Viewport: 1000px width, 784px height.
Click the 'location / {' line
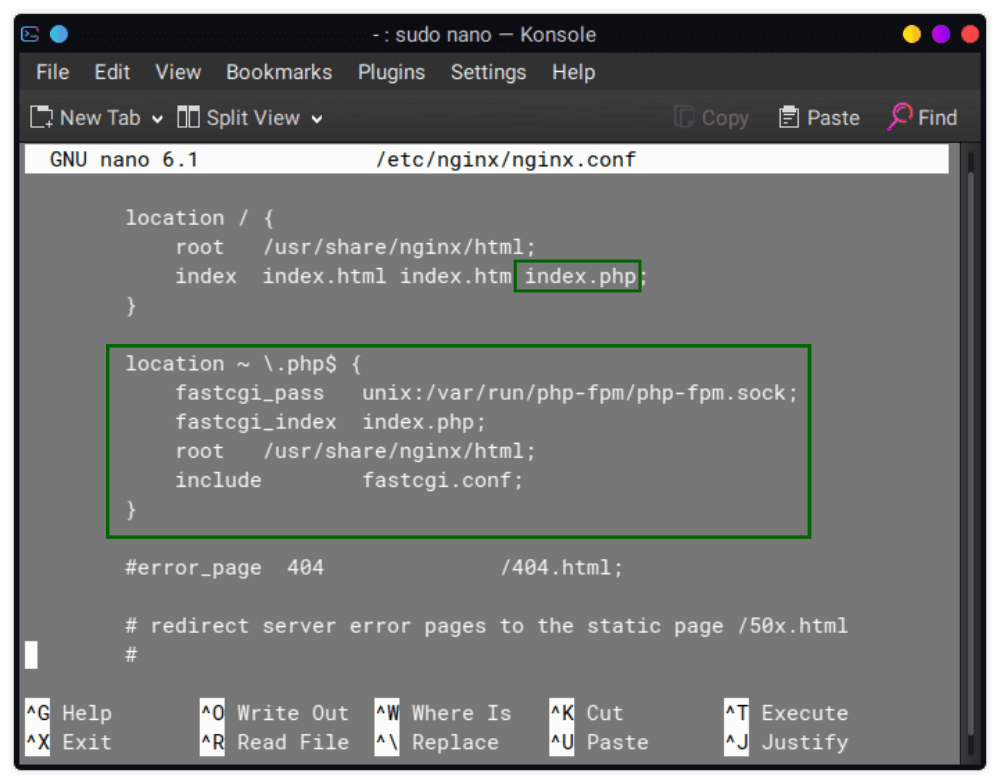[x=200, y=218]
